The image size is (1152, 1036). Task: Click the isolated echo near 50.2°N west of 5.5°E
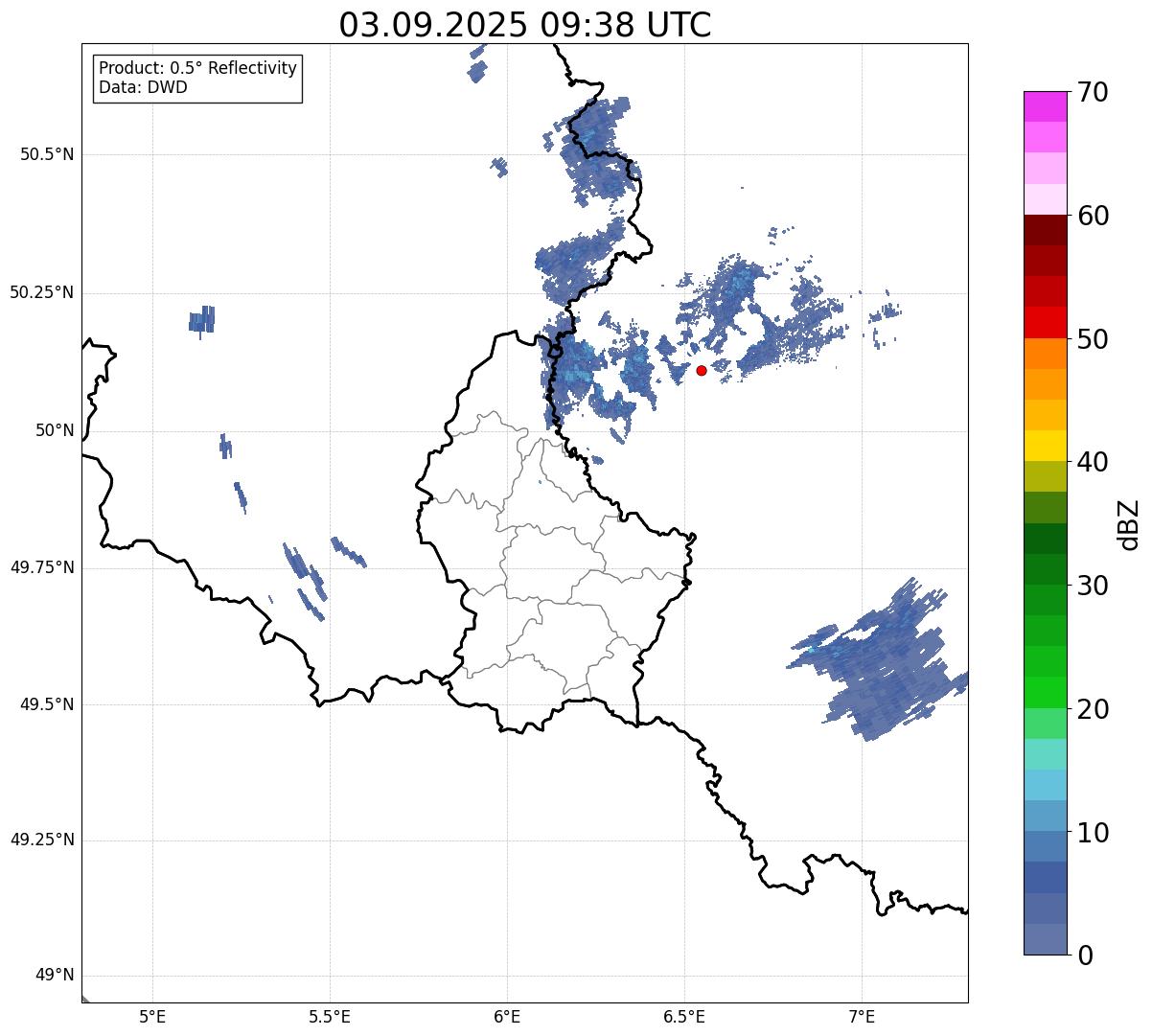point(201,319)
